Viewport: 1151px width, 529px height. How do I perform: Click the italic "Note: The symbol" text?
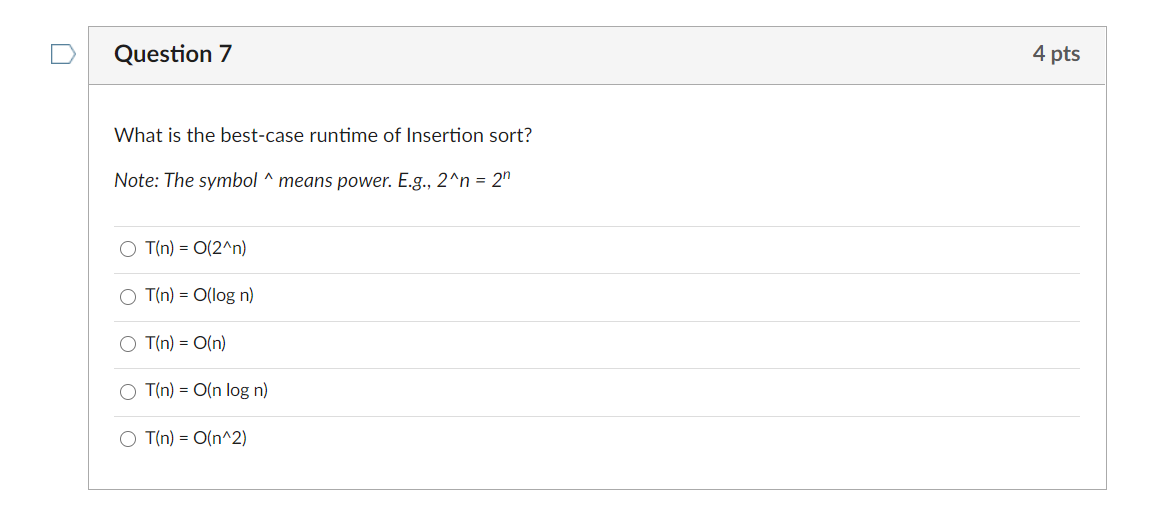point(185,181)
